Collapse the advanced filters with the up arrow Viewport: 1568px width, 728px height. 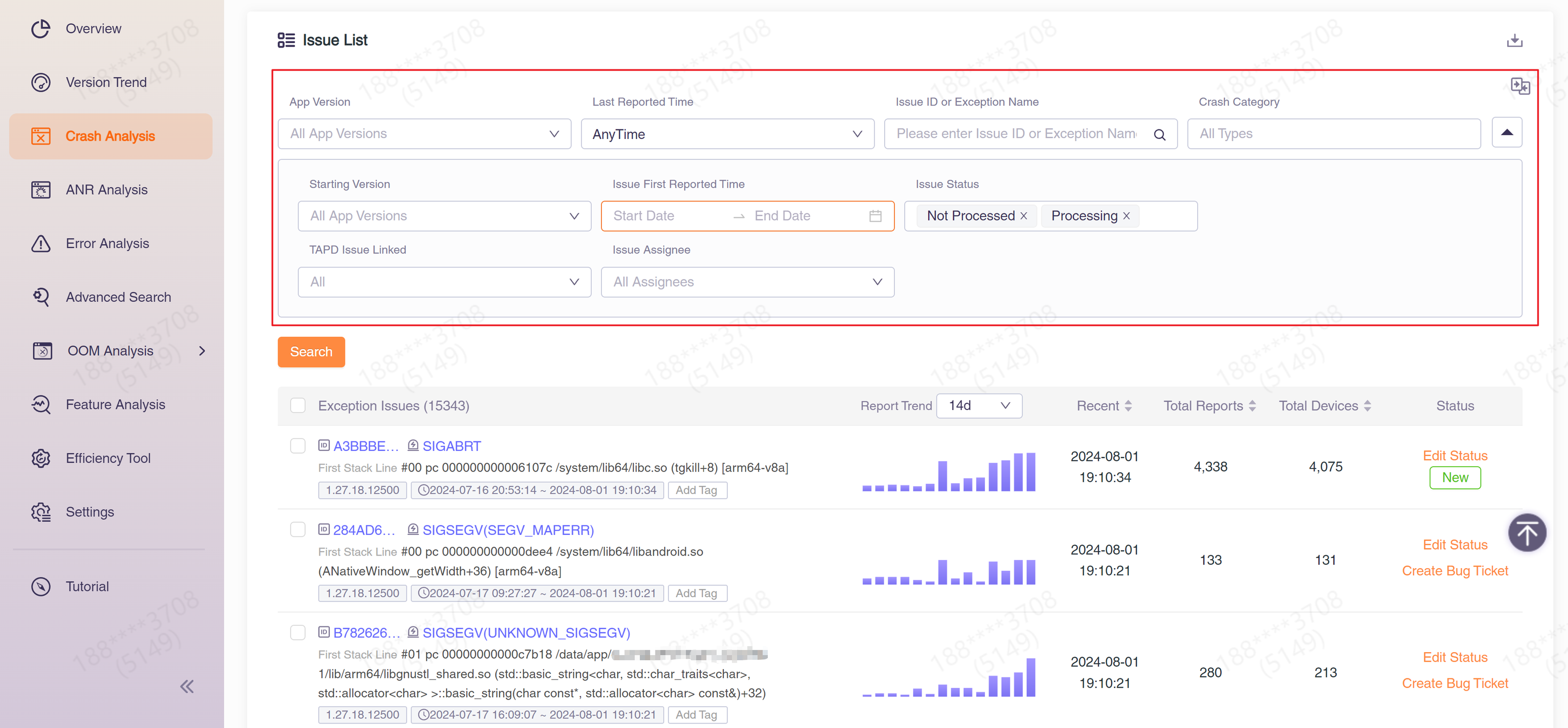point(1506,132)
